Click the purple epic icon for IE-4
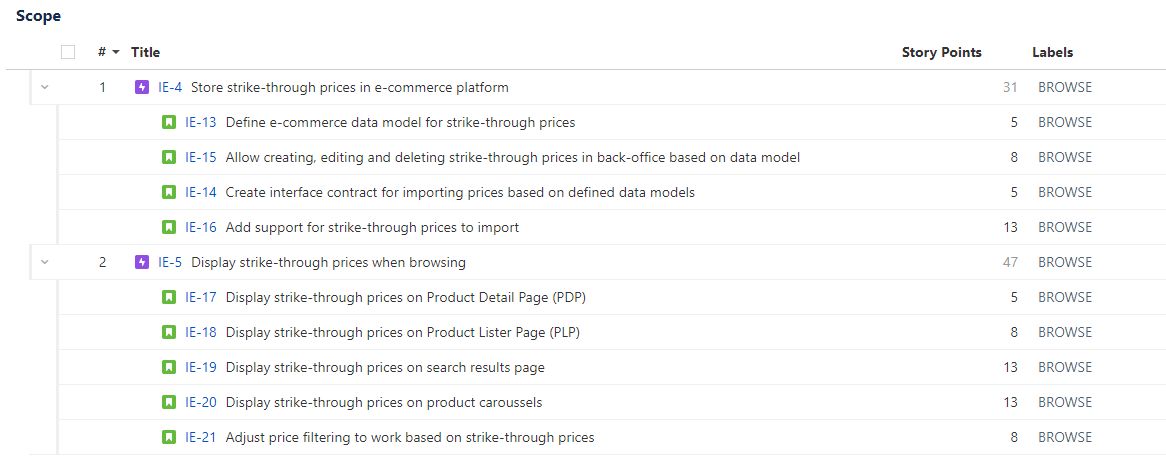 pyautogui.click(x=142, y=87)
